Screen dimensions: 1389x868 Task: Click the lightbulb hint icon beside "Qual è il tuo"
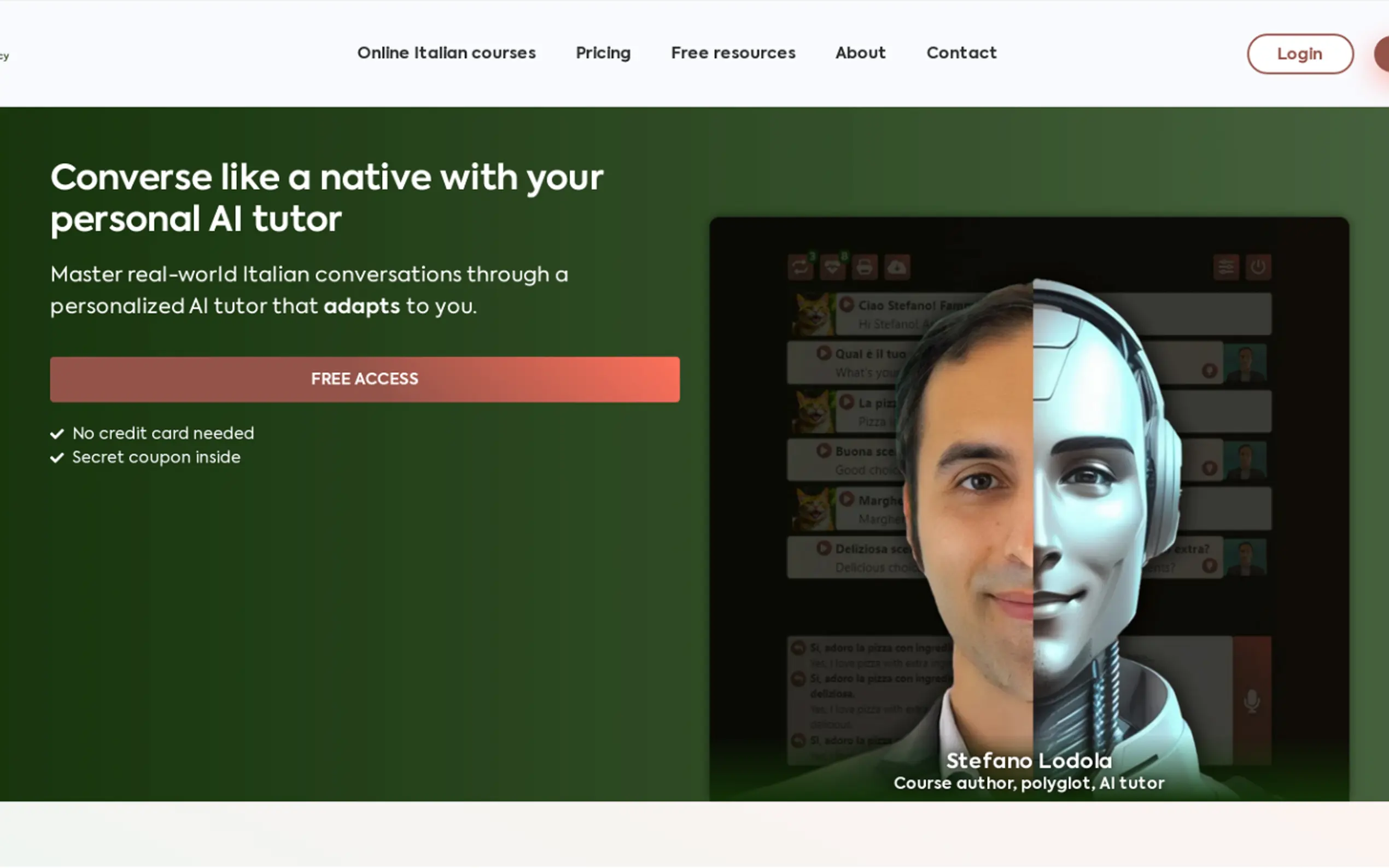(x=1209, y=371)
